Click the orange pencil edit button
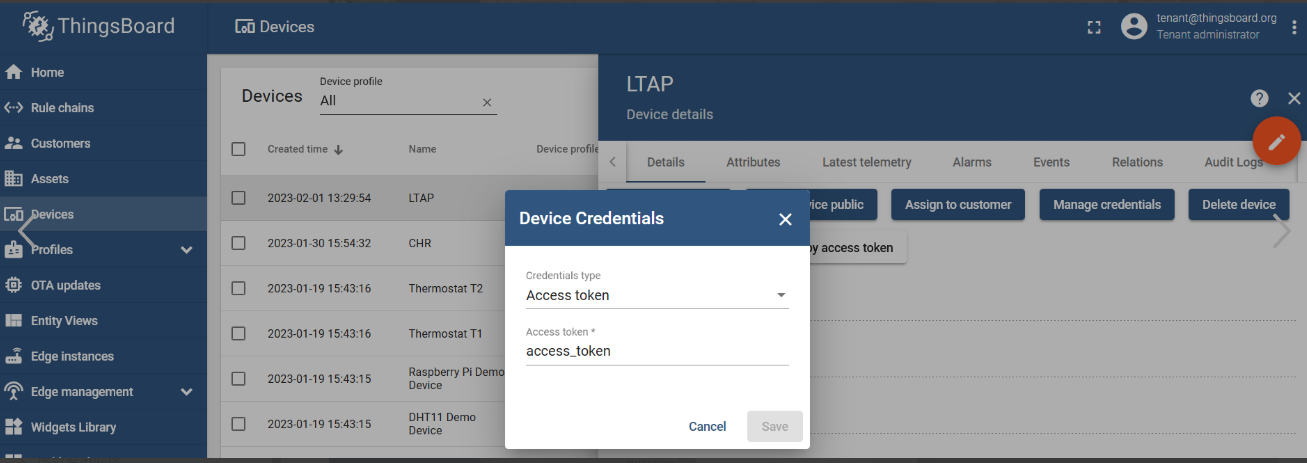This screenshot has width=1307, height=463. [x=1276, y=142]
